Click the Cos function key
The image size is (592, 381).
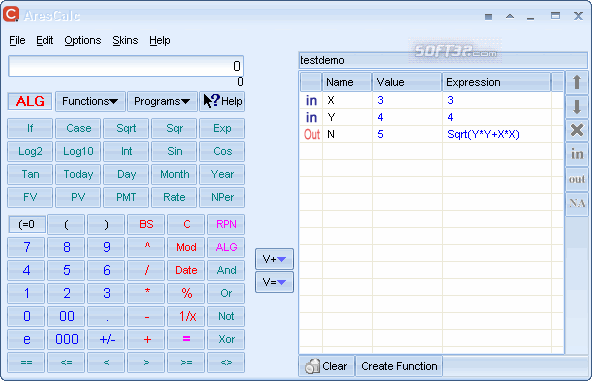tap(222, 151)
